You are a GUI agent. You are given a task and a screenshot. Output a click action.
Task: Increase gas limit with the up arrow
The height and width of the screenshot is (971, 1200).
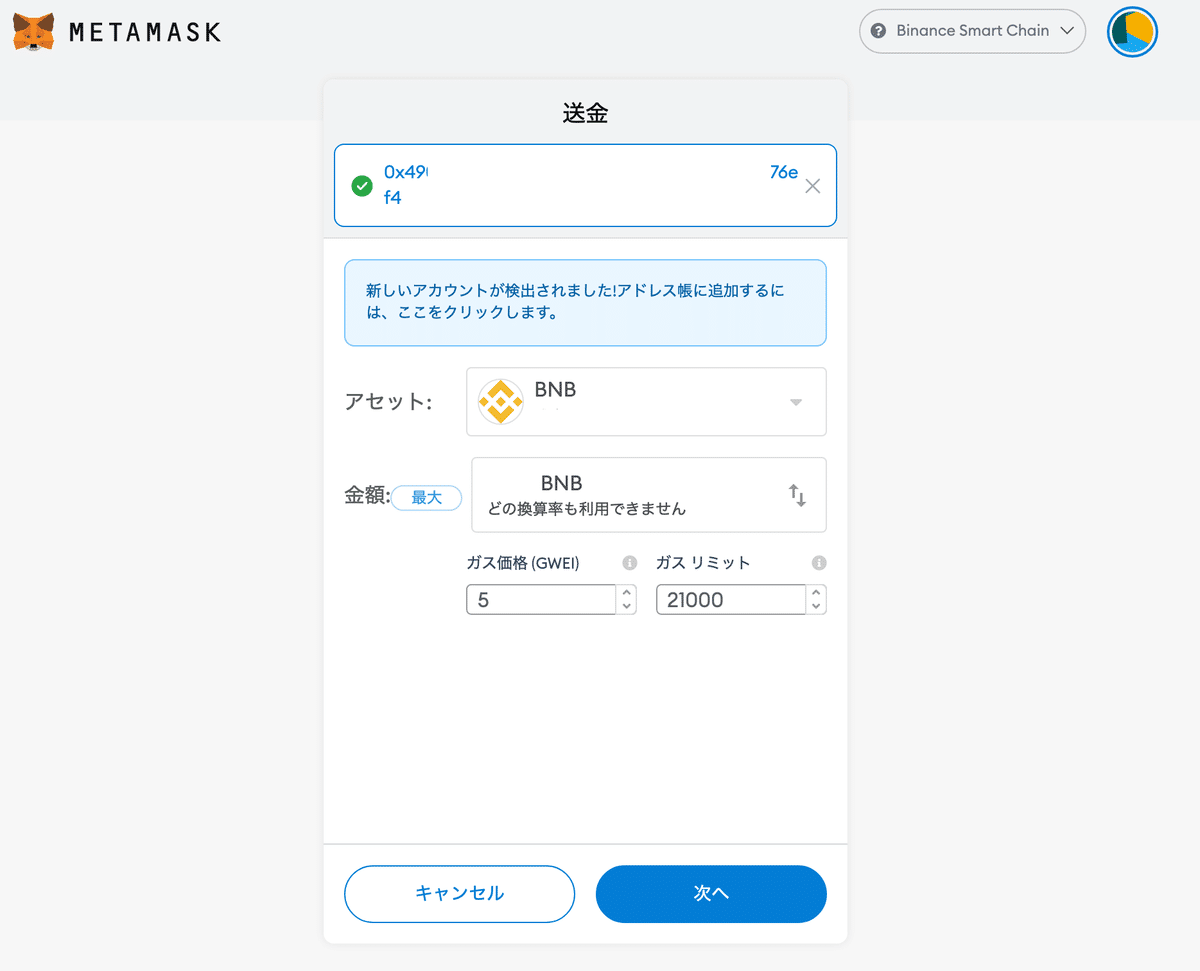[817, 593]
